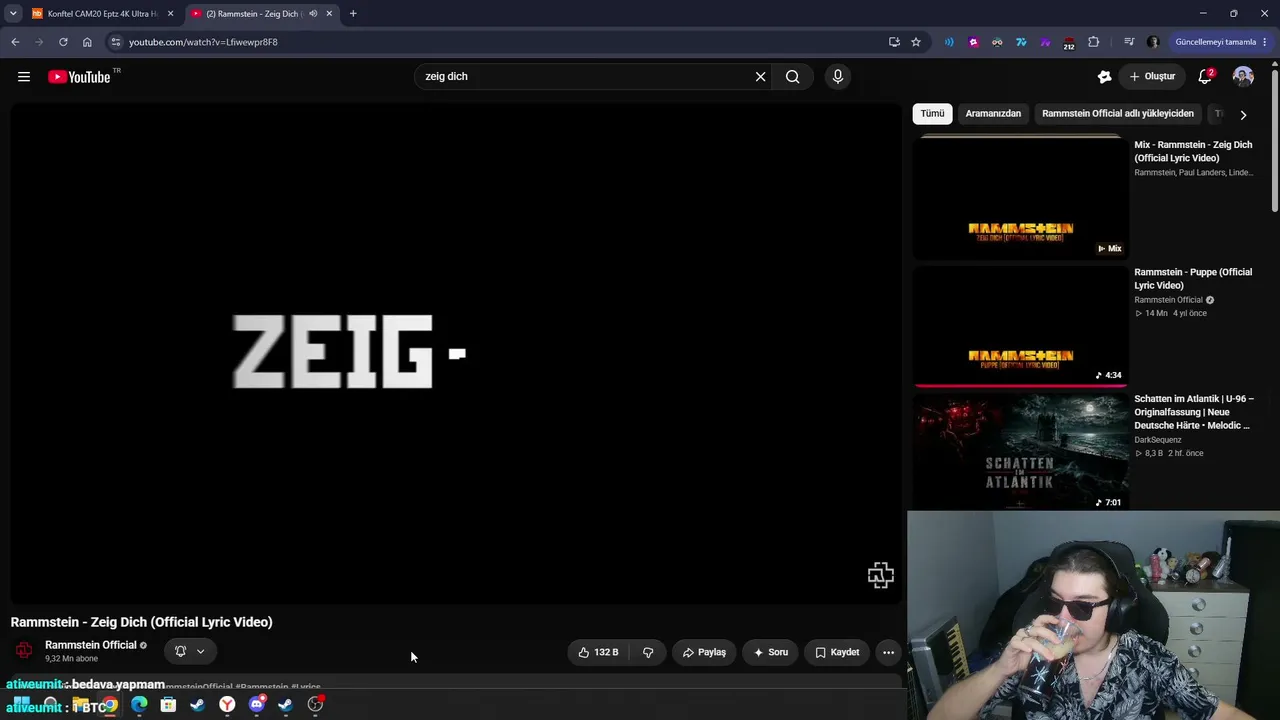The image size is (1280, 720).
Task: Mute the Rammstein tab via speaker icon
Action: [x=313, y=14]
